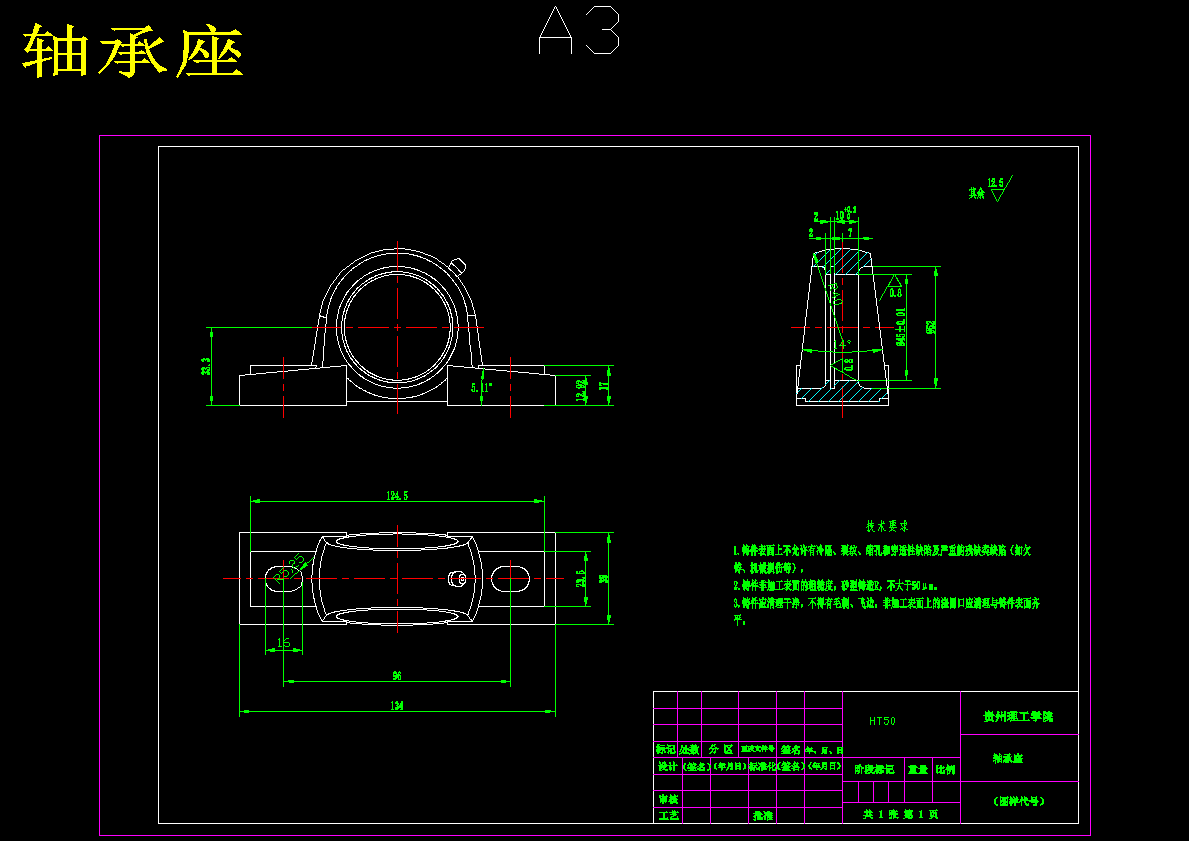
Task: Select the 23.5 width dimension
Action: click(582, 579)
